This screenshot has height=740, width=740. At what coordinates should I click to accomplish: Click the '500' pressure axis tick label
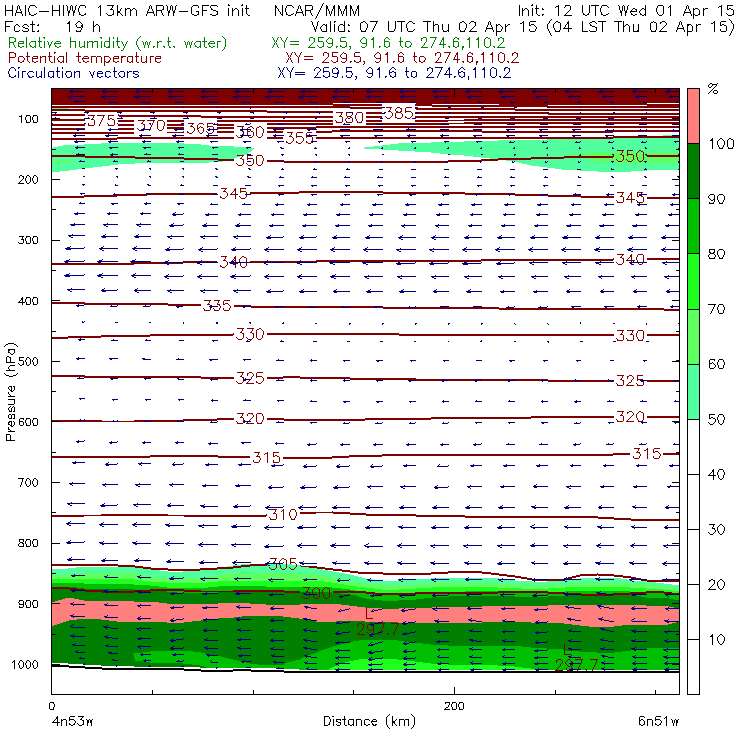28,362
